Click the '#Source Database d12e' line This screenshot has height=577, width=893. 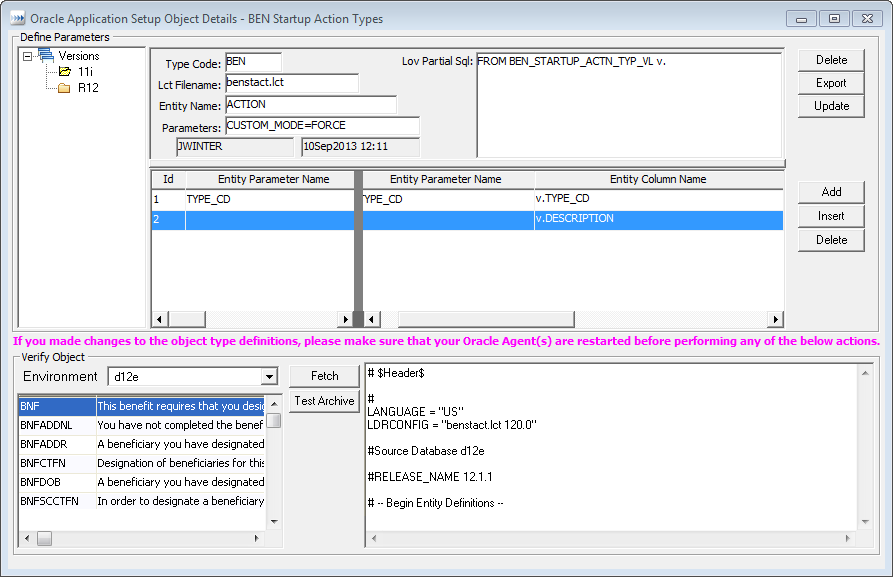[x=425, y=451]
